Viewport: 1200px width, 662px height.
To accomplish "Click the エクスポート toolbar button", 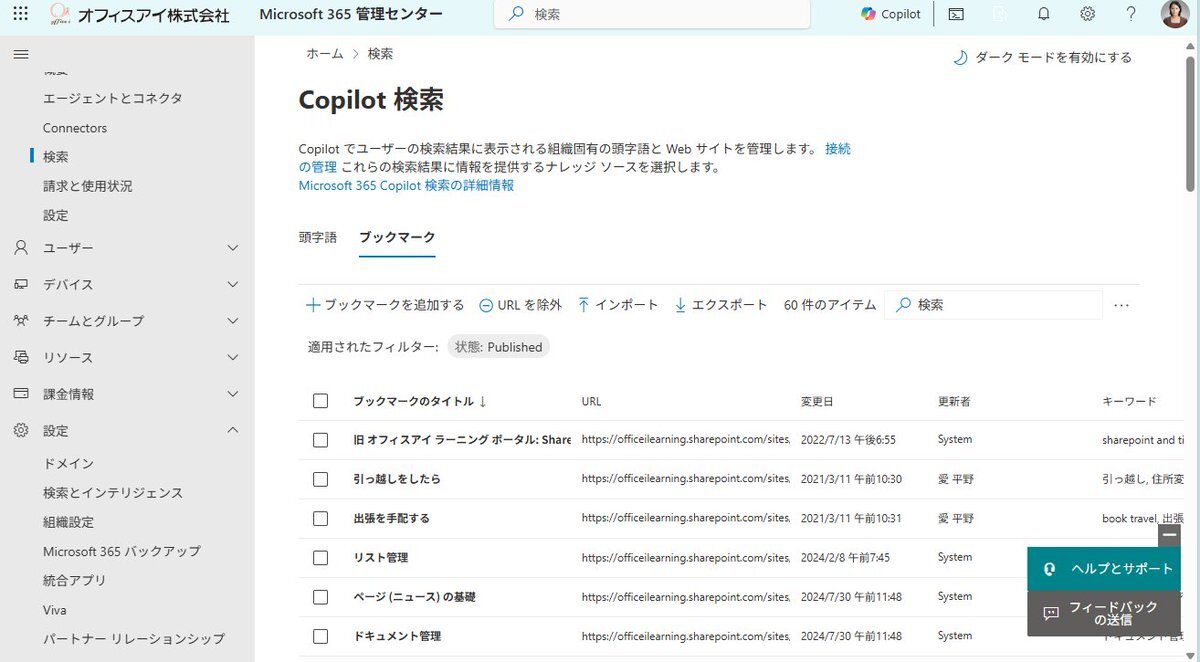I will (721, 305).
